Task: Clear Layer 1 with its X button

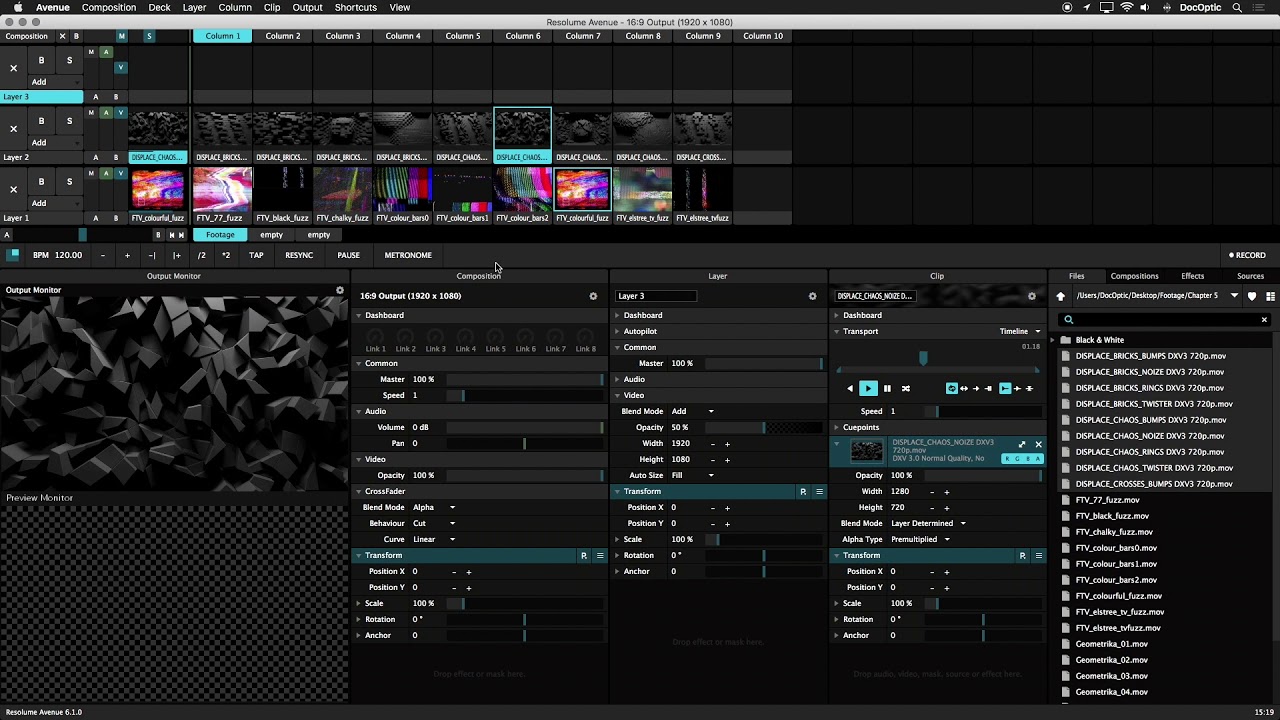Action: pos(13,189)
